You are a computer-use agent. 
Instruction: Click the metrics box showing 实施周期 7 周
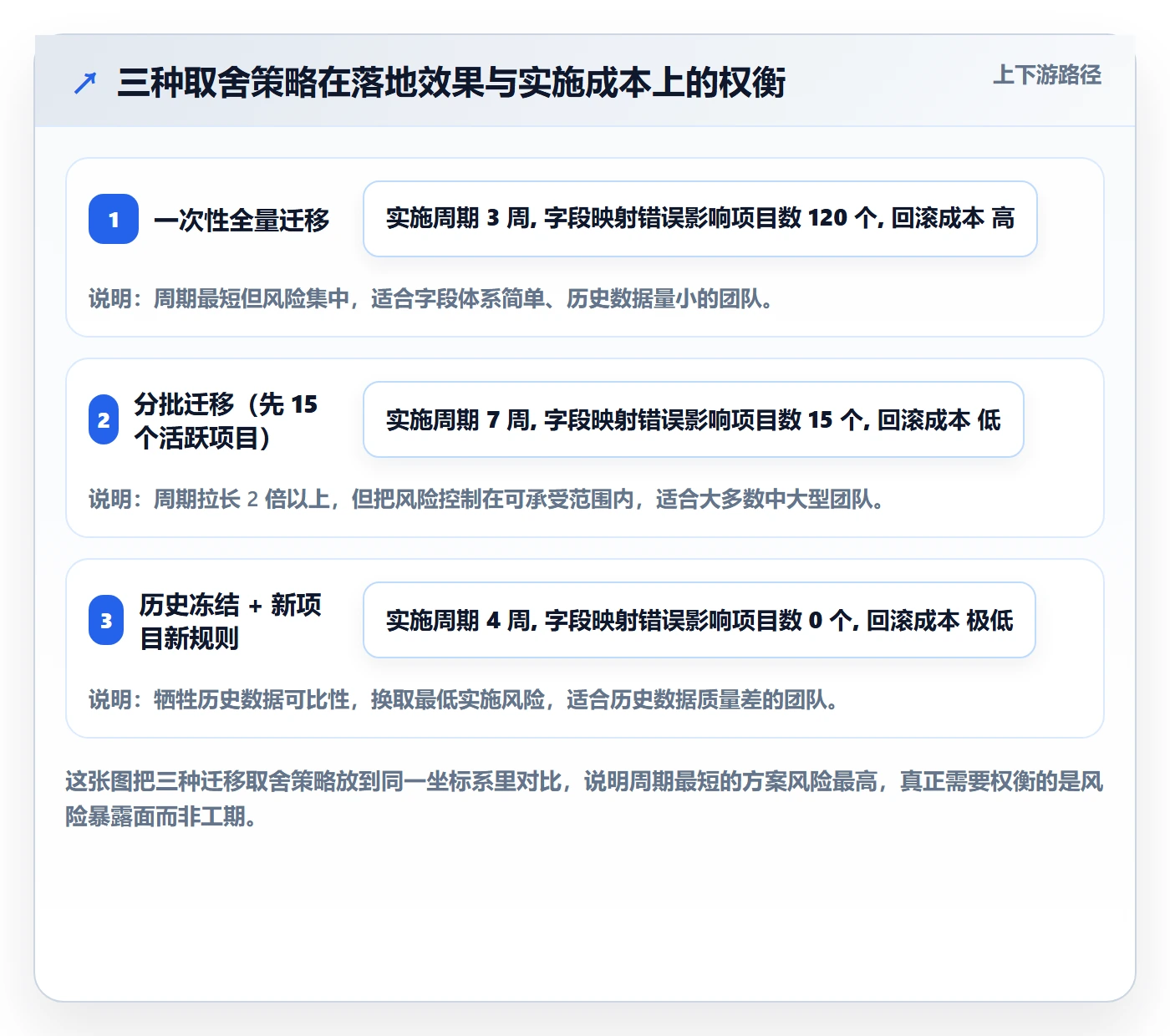tap(694, 419)
